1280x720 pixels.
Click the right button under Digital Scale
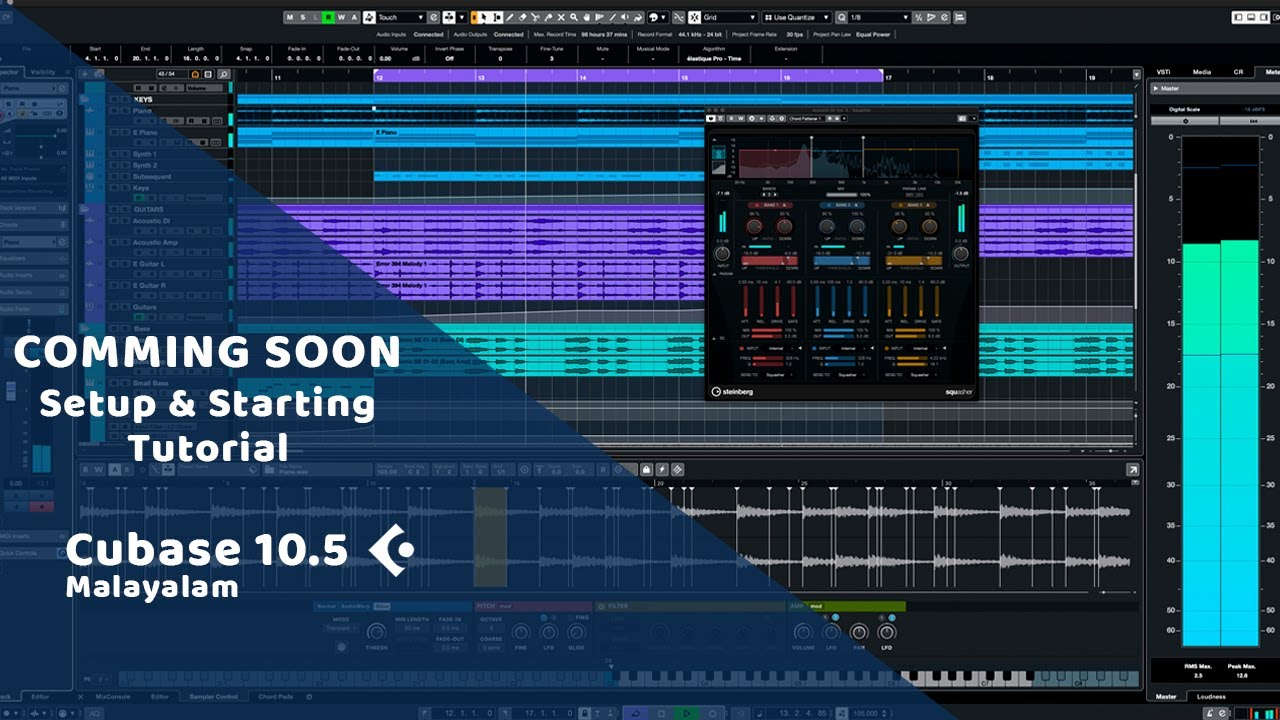tap(1254, 120)
